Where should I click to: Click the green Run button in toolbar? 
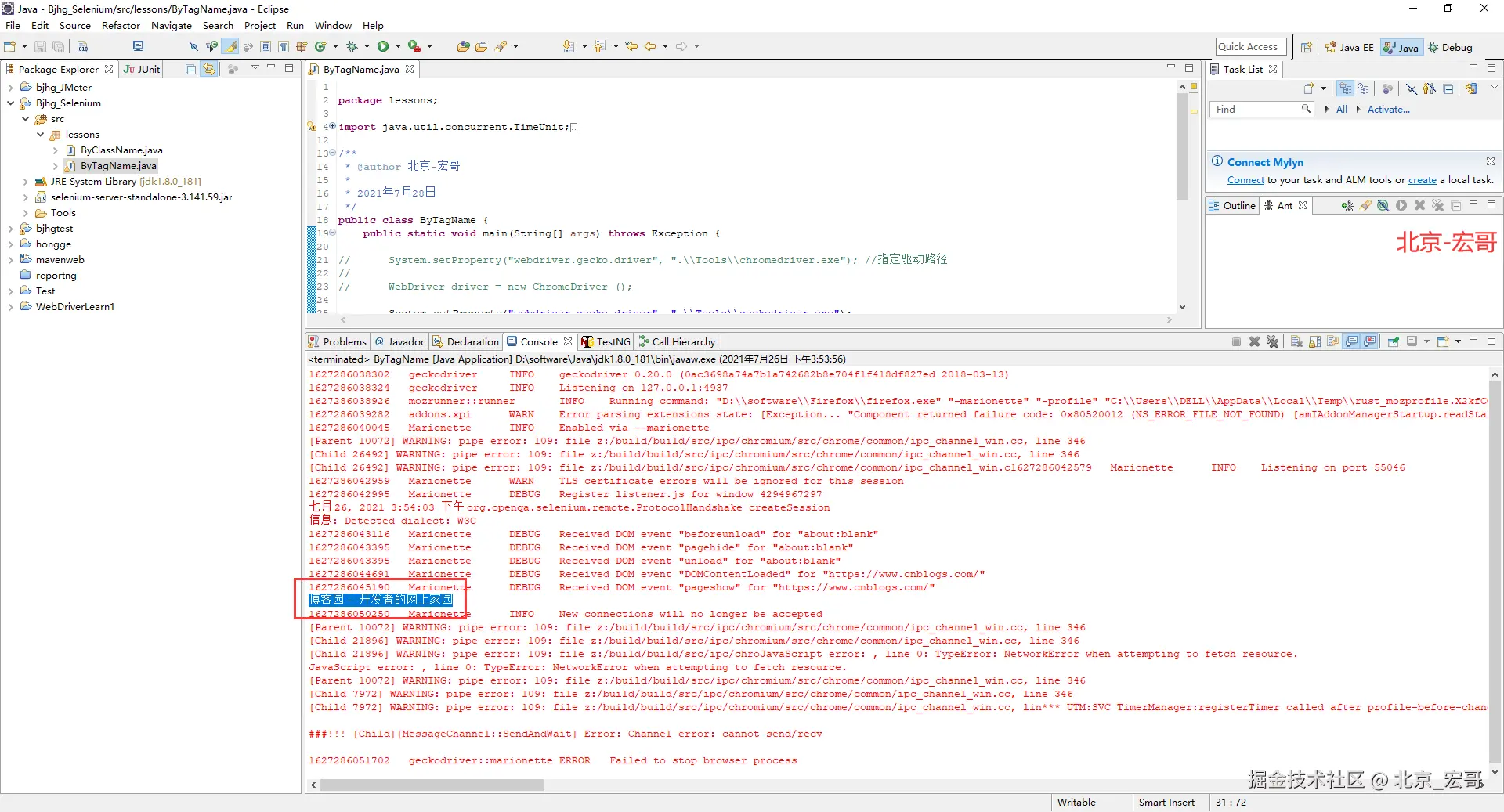point(383,47)
